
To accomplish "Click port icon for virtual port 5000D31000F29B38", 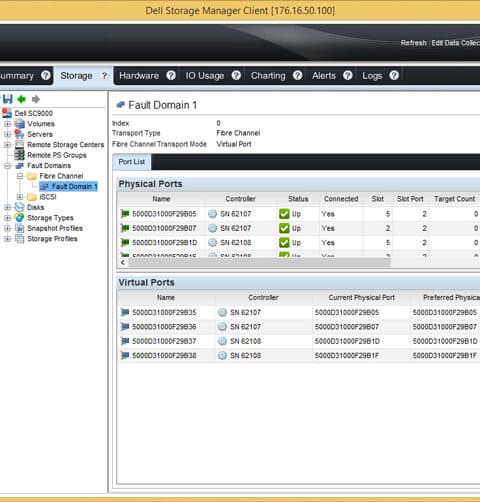I will 125,355.
